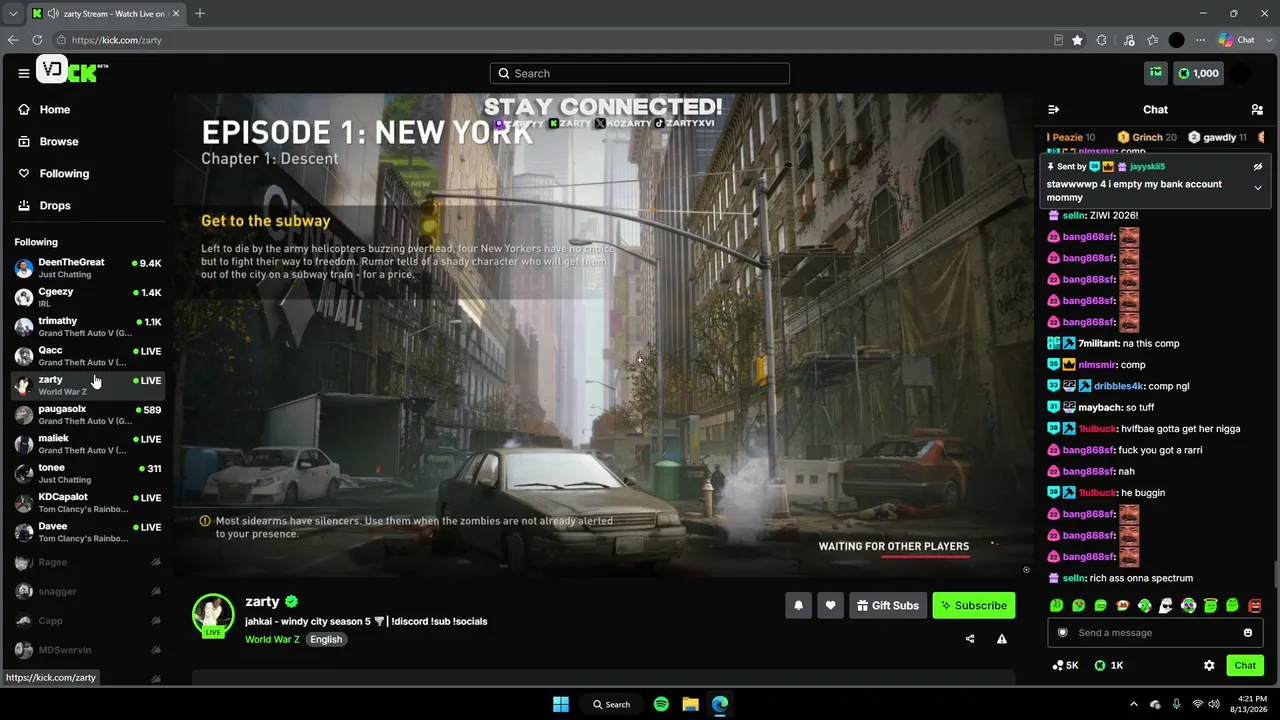This screenshot has width=1280, height=720.
Task: Toggle the favorite star for this page
Action: click(x=1077, y=40)
